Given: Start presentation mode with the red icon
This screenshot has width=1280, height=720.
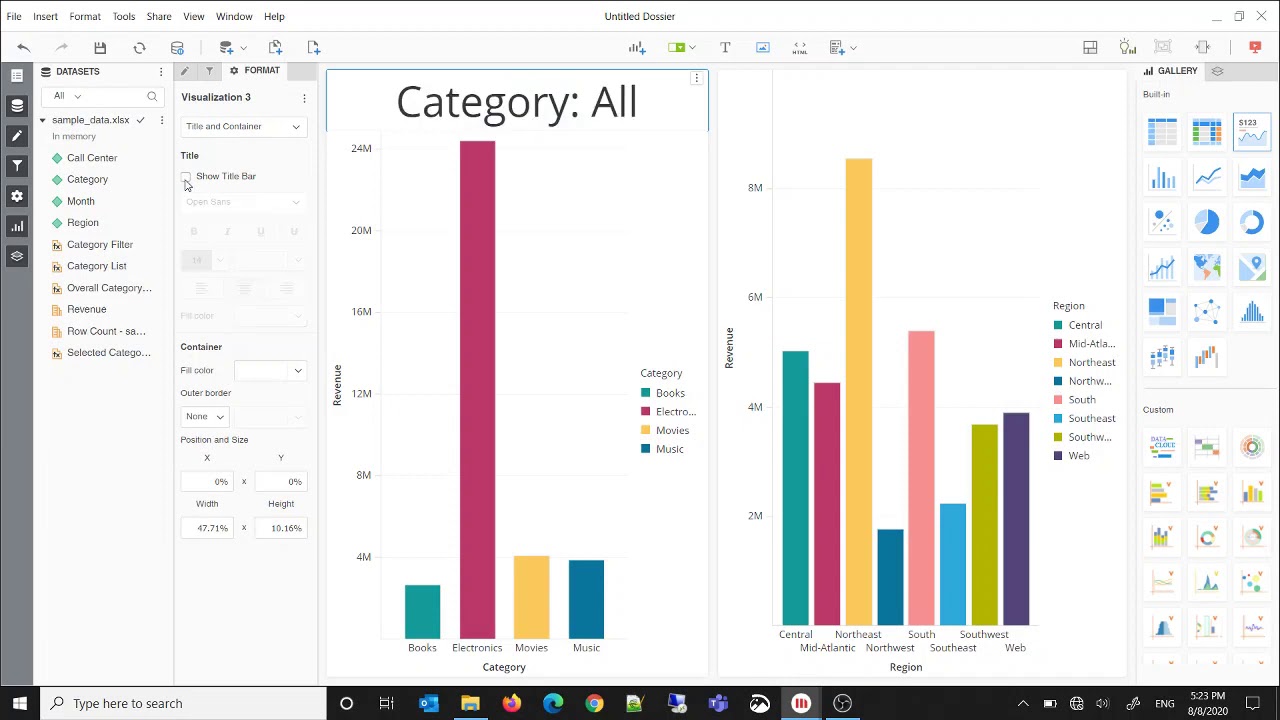Looking at the screenshot, I should tap(1255, 47).
